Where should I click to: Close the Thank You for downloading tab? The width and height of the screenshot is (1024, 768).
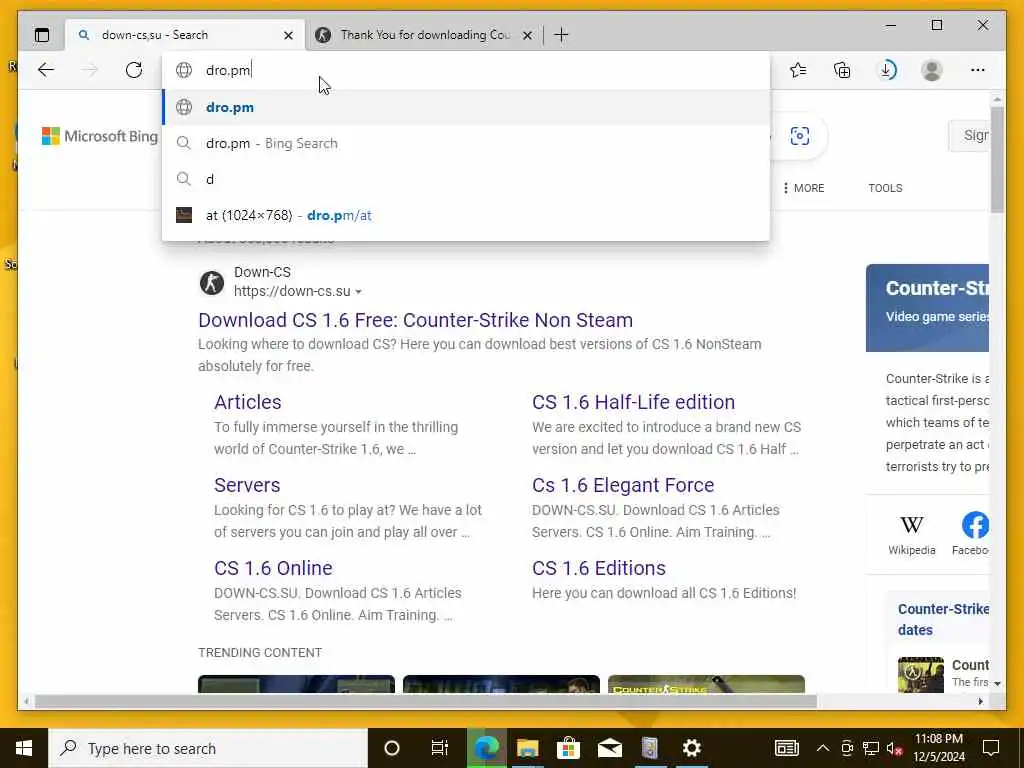point(528,35)
